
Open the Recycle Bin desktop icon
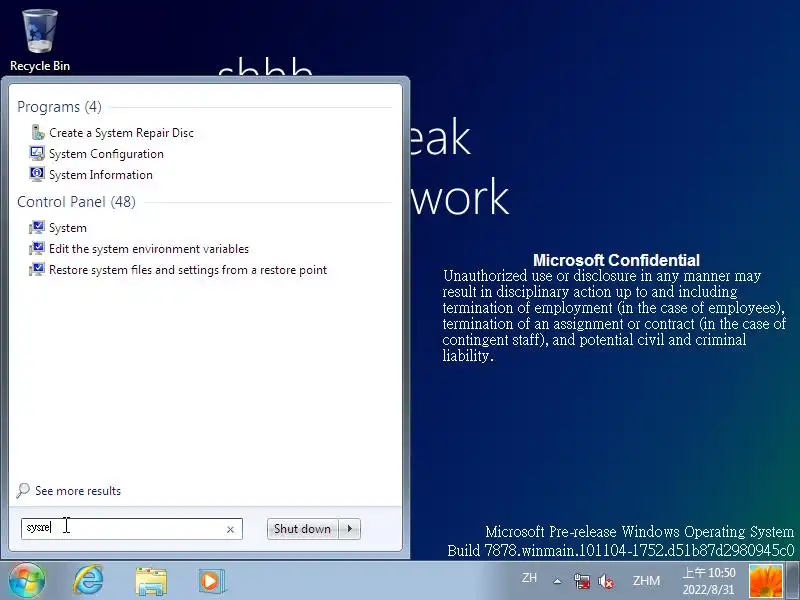pos(40,40)
